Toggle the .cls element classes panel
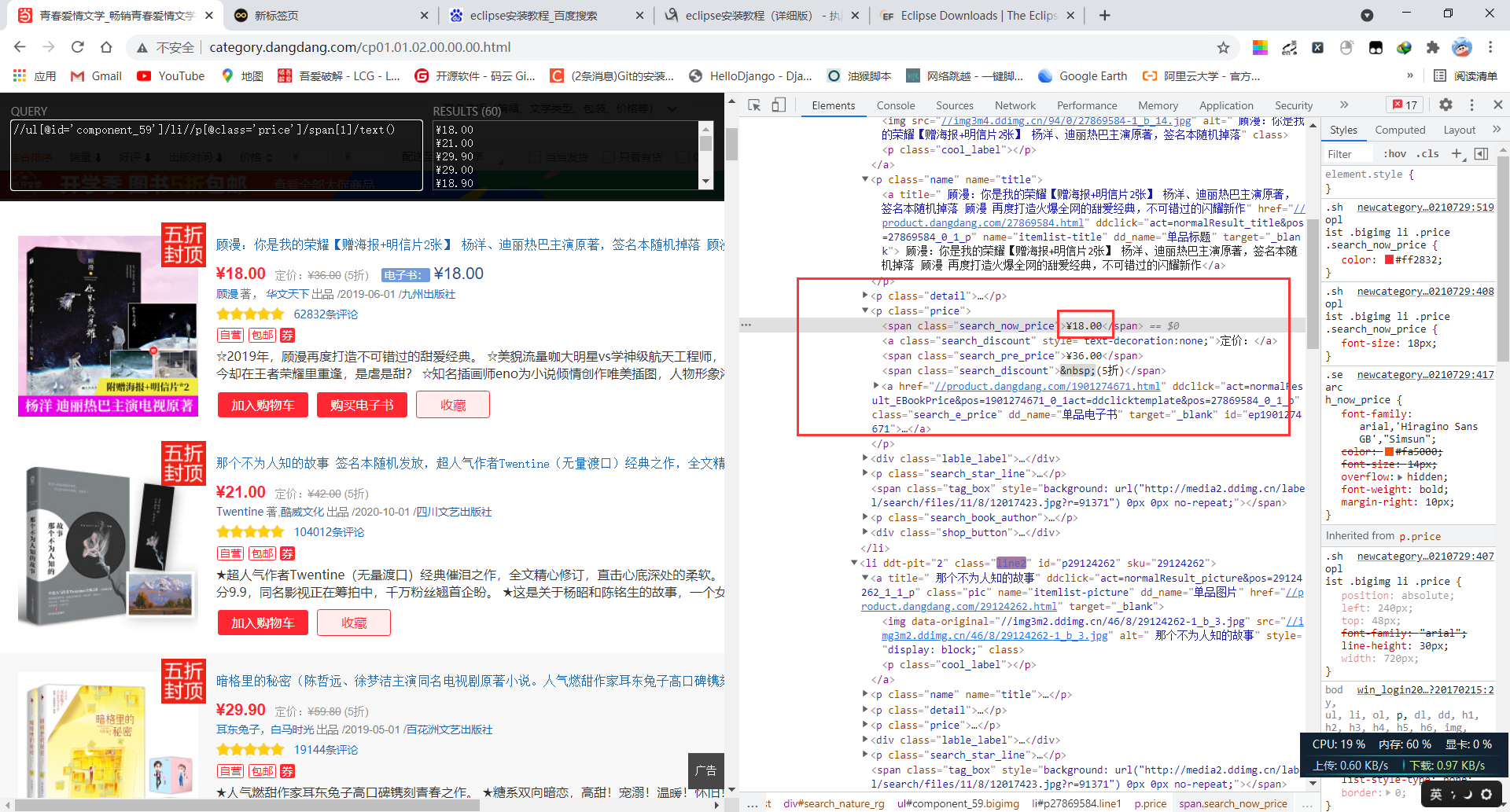 click(x=1427, y=154)
